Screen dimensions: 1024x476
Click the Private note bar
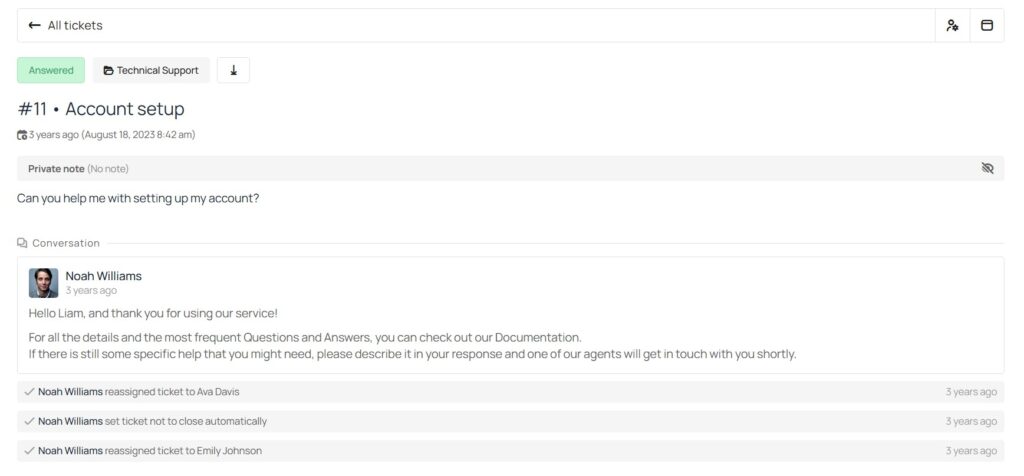tap(500, 168)
